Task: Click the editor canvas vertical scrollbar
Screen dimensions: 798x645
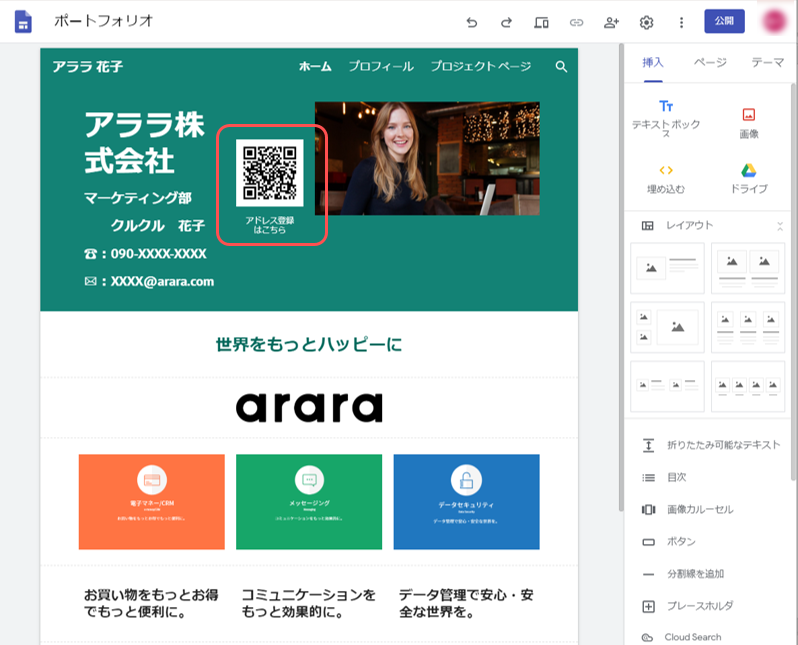Action: (x=621, y=278)
